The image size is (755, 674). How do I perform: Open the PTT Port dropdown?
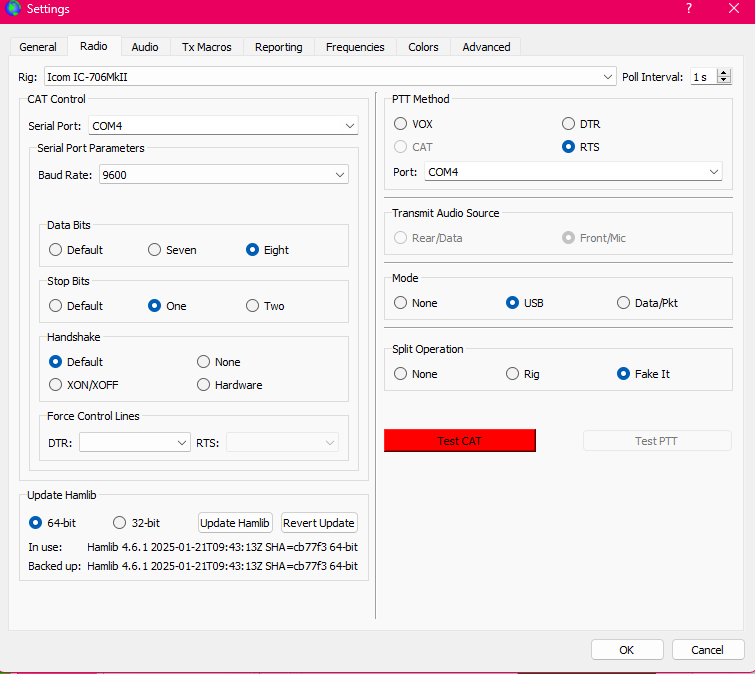coord(572,172)
